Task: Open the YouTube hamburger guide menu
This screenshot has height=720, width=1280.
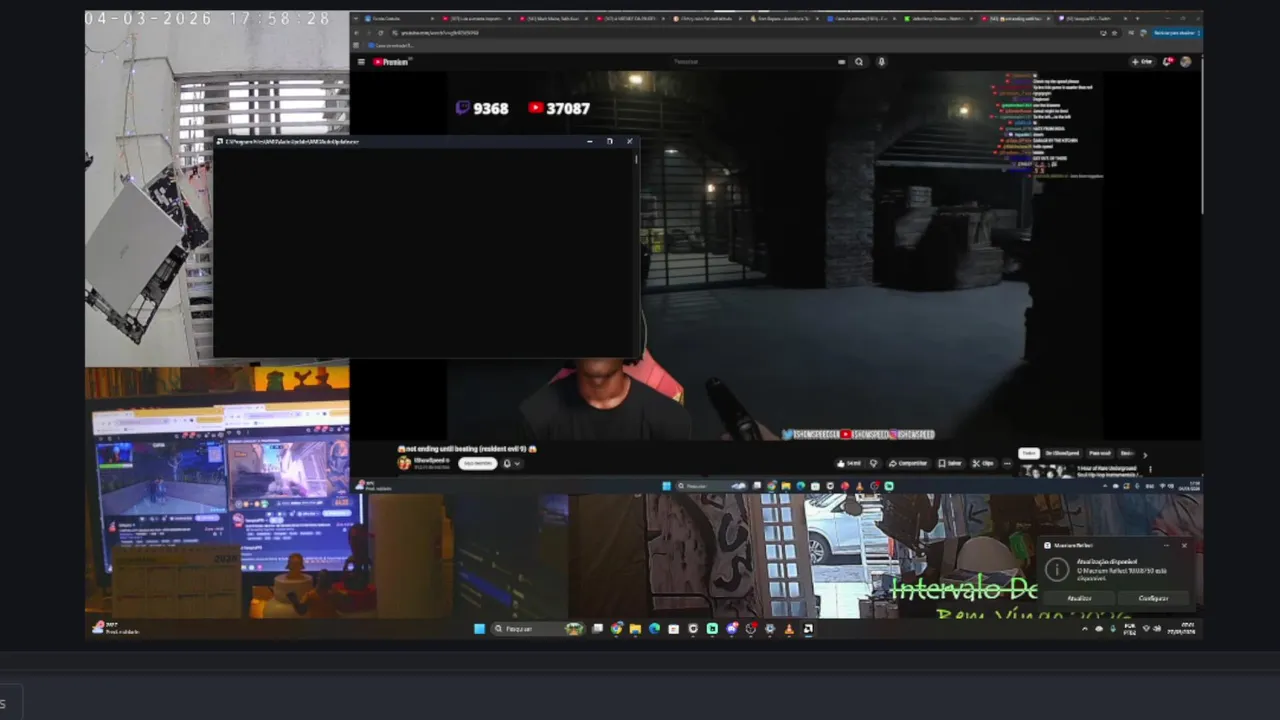Action: (x=362, y=62)
